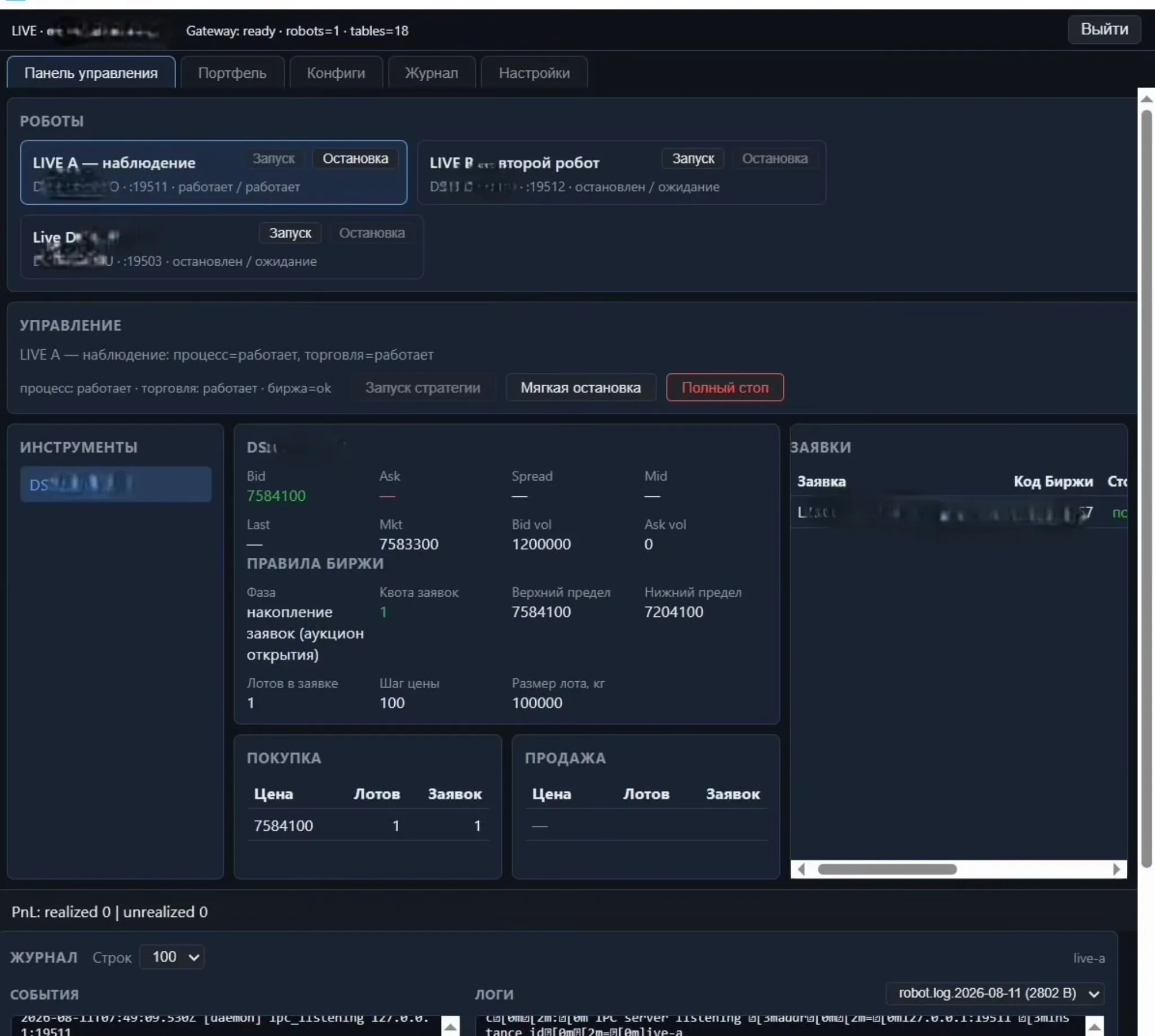Click the Gateway ready status text
The height and width of the screenshot is (1036, 1155).
(x=297, y=31)
